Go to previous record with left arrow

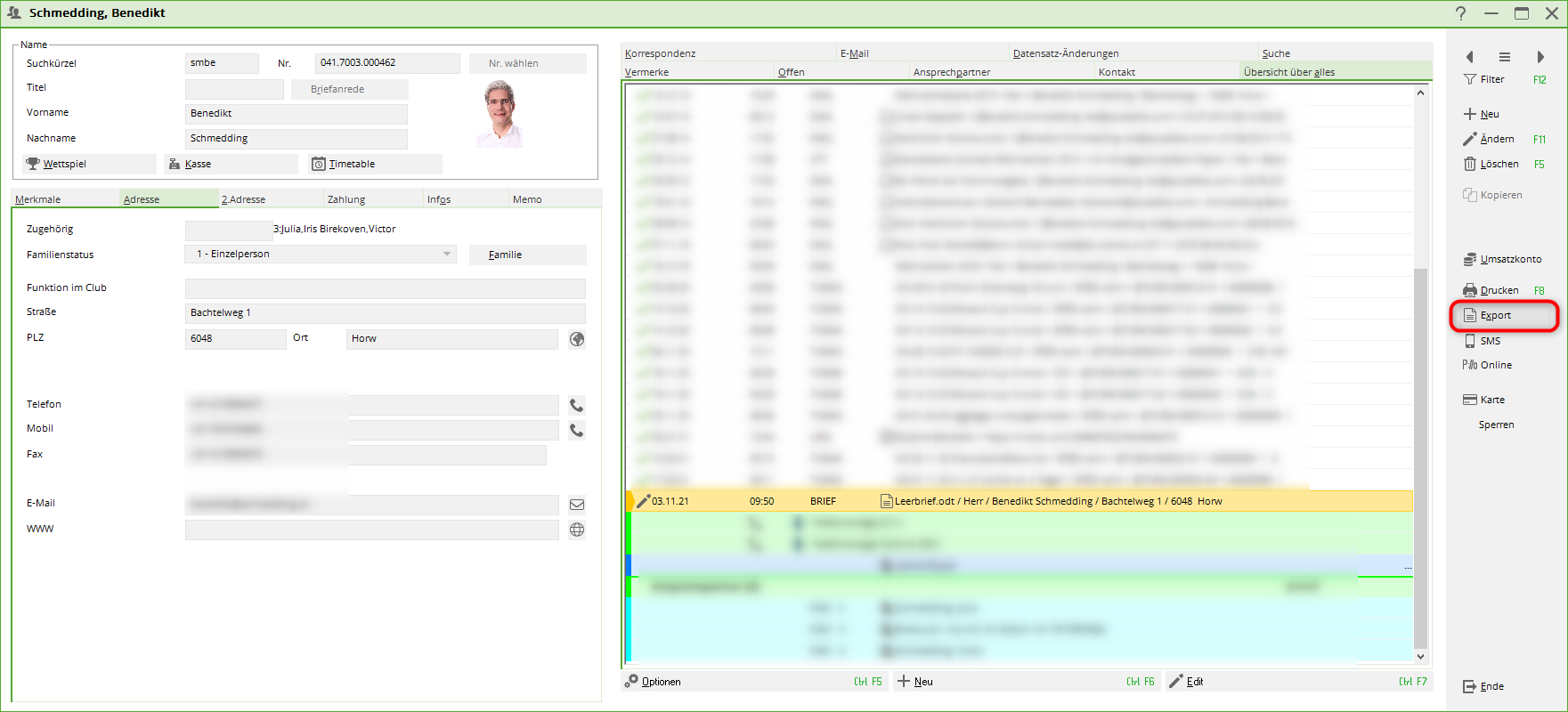point(1469,57)
